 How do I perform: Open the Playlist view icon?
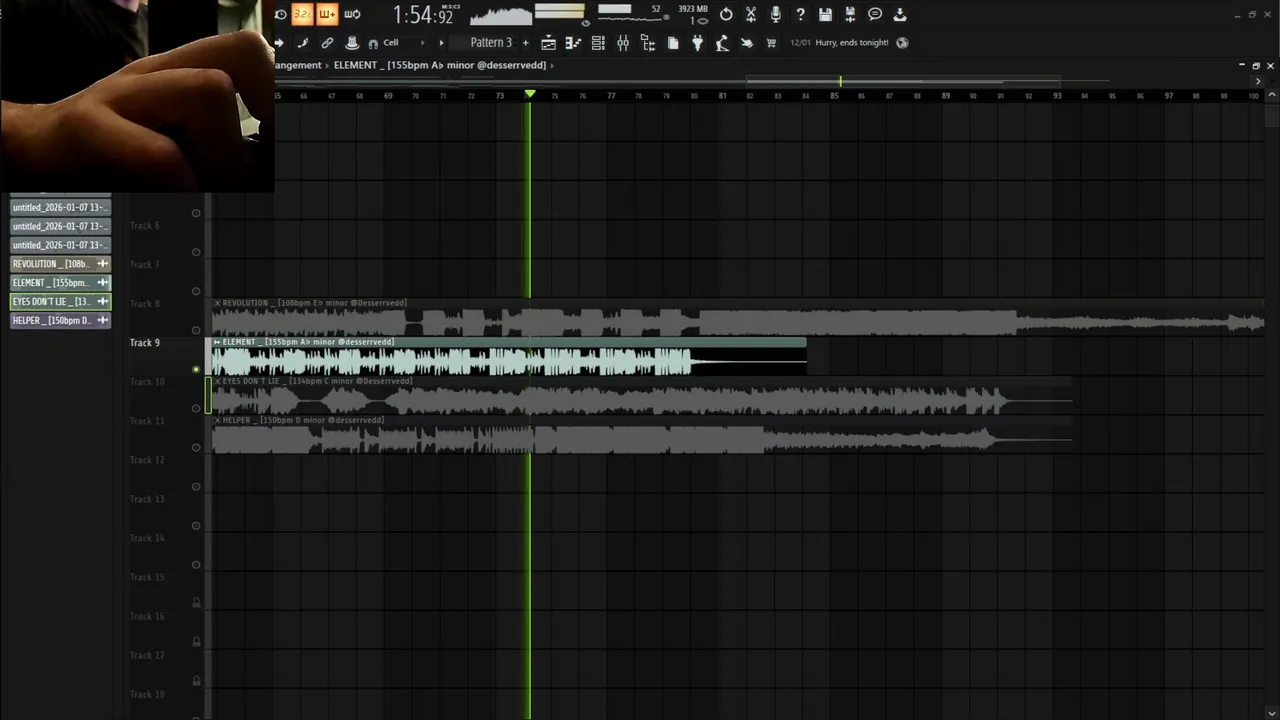(548, 43)
